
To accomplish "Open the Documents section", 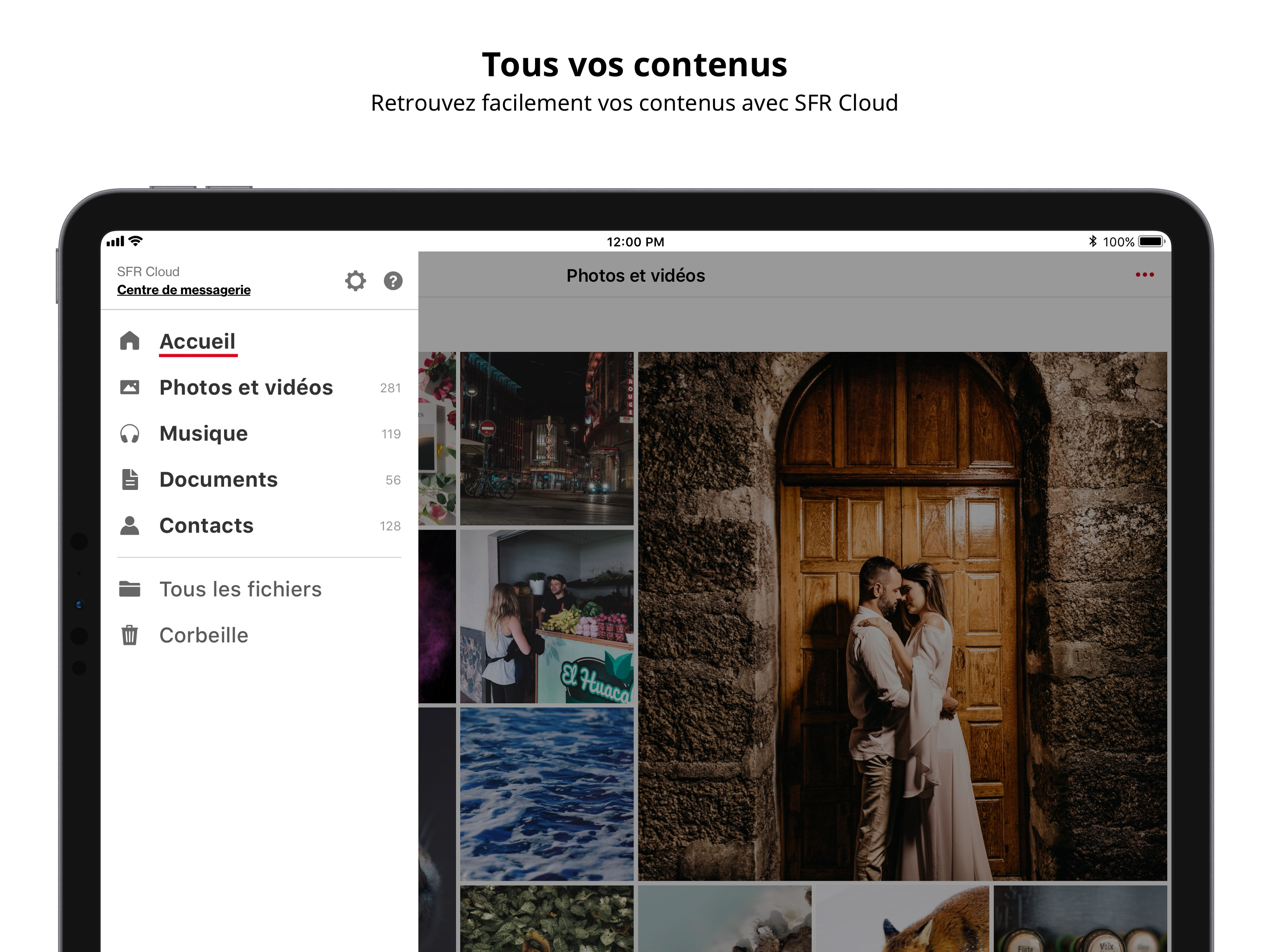I will [x=218, y=479].
